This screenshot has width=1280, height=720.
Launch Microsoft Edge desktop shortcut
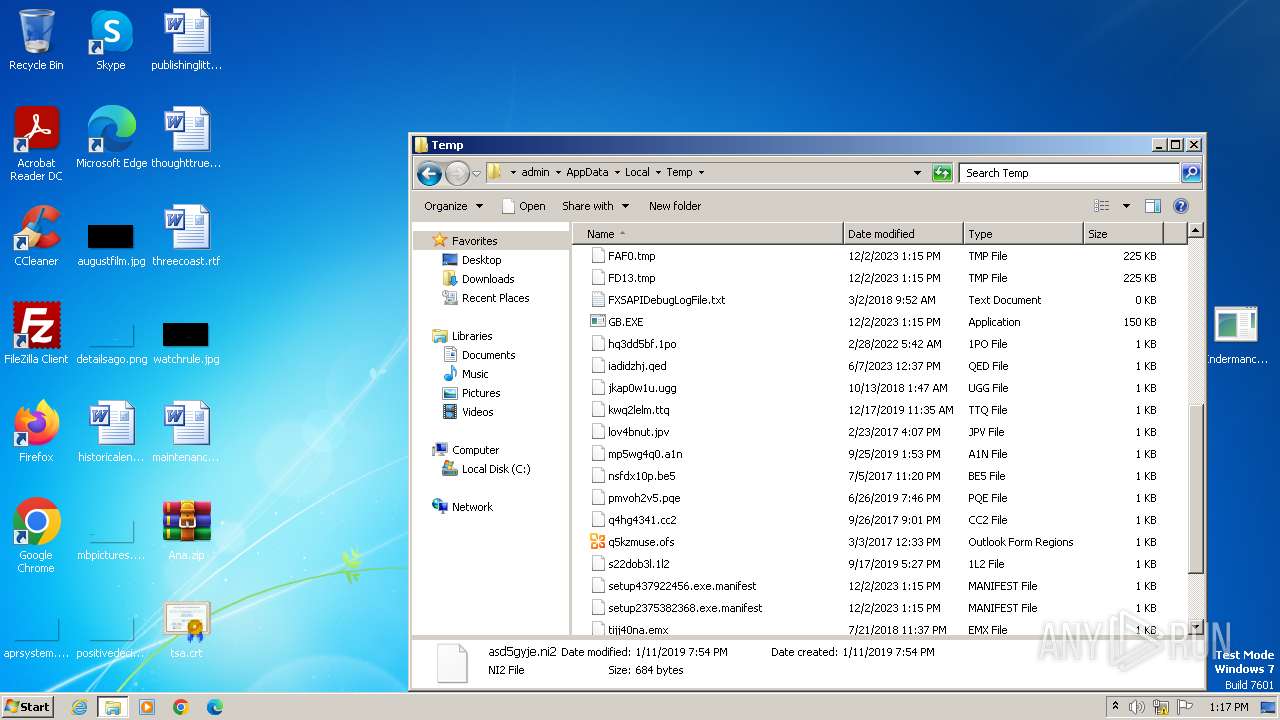[111, 138]
